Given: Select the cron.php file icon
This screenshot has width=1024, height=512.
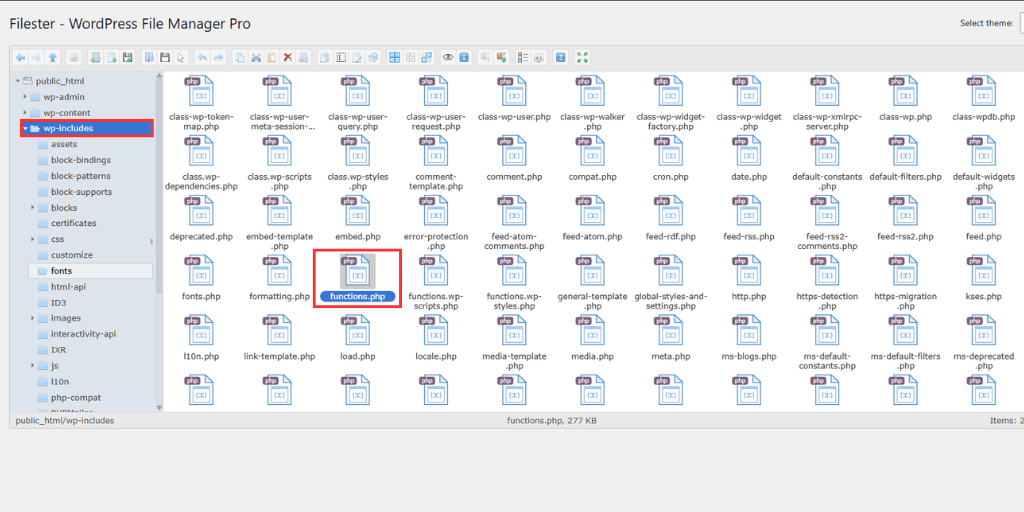Looking at the screenshot, I should (671, 152).
